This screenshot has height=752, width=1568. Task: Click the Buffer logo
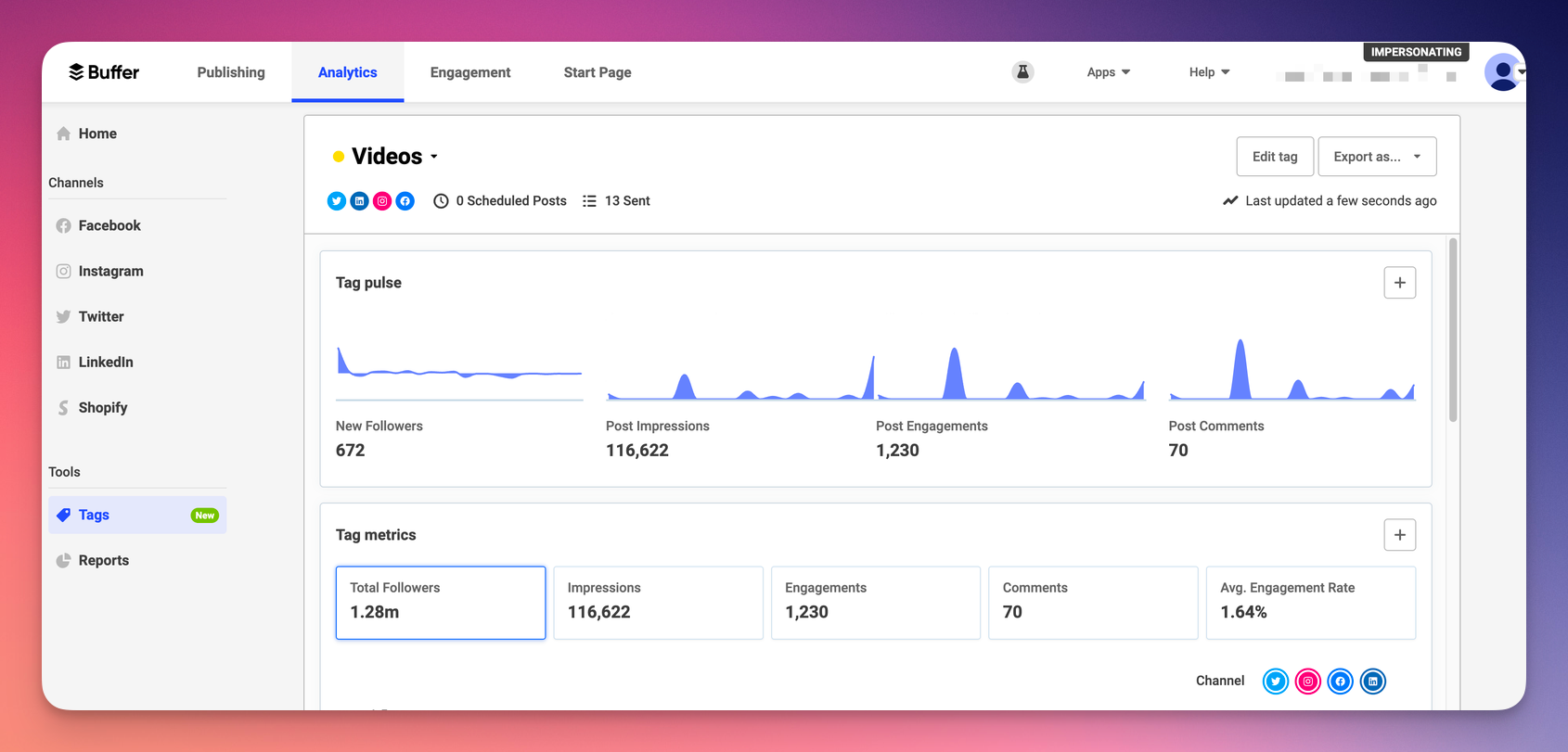coord(104,72)
